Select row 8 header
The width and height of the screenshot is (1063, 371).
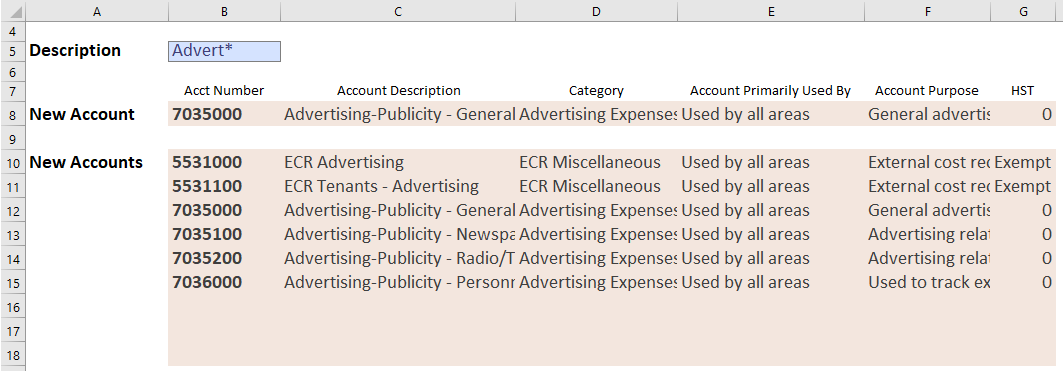(12, 114)
